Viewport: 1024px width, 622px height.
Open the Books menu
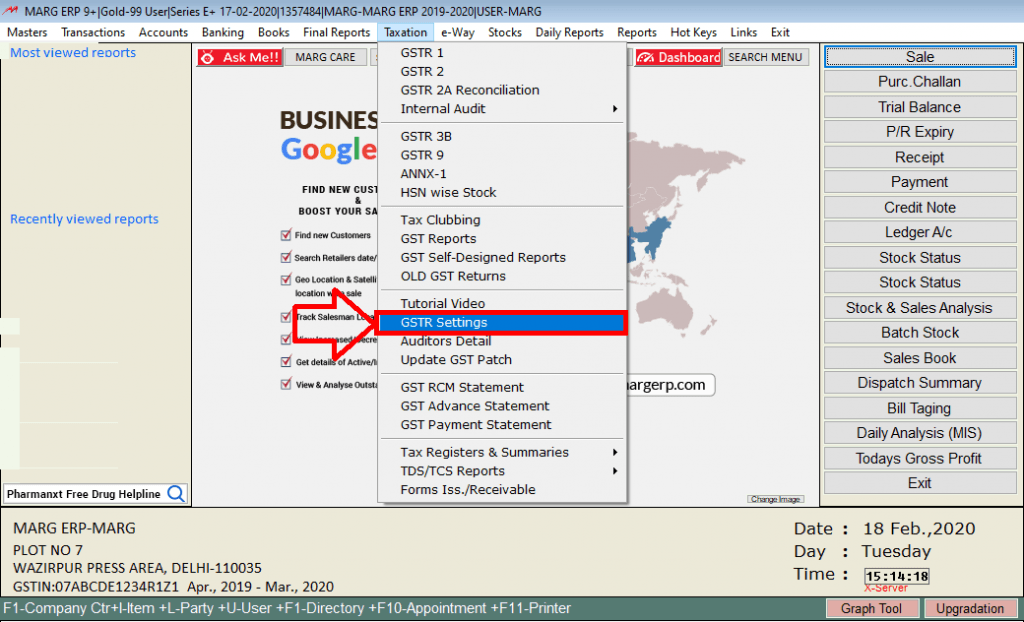point(274,32)
